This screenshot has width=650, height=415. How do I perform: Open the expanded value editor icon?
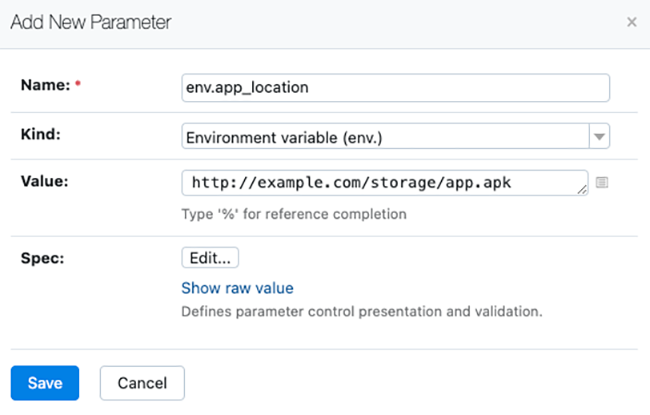601,183
